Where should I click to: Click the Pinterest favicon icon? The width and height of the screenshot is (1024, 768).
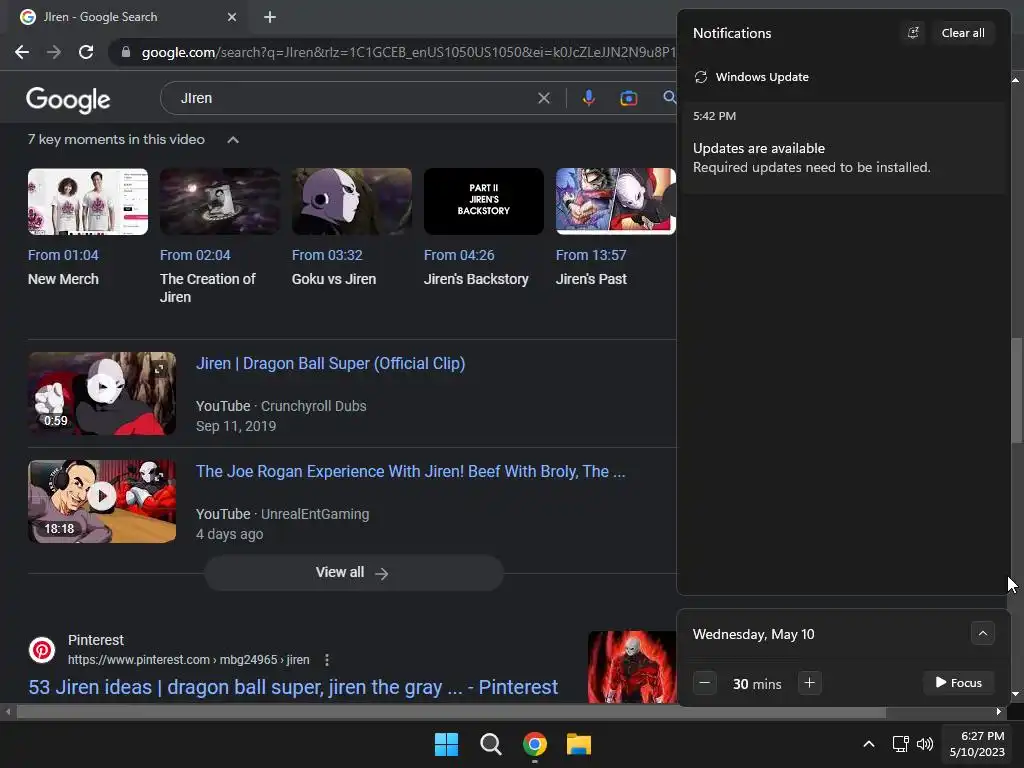(42, 650)
